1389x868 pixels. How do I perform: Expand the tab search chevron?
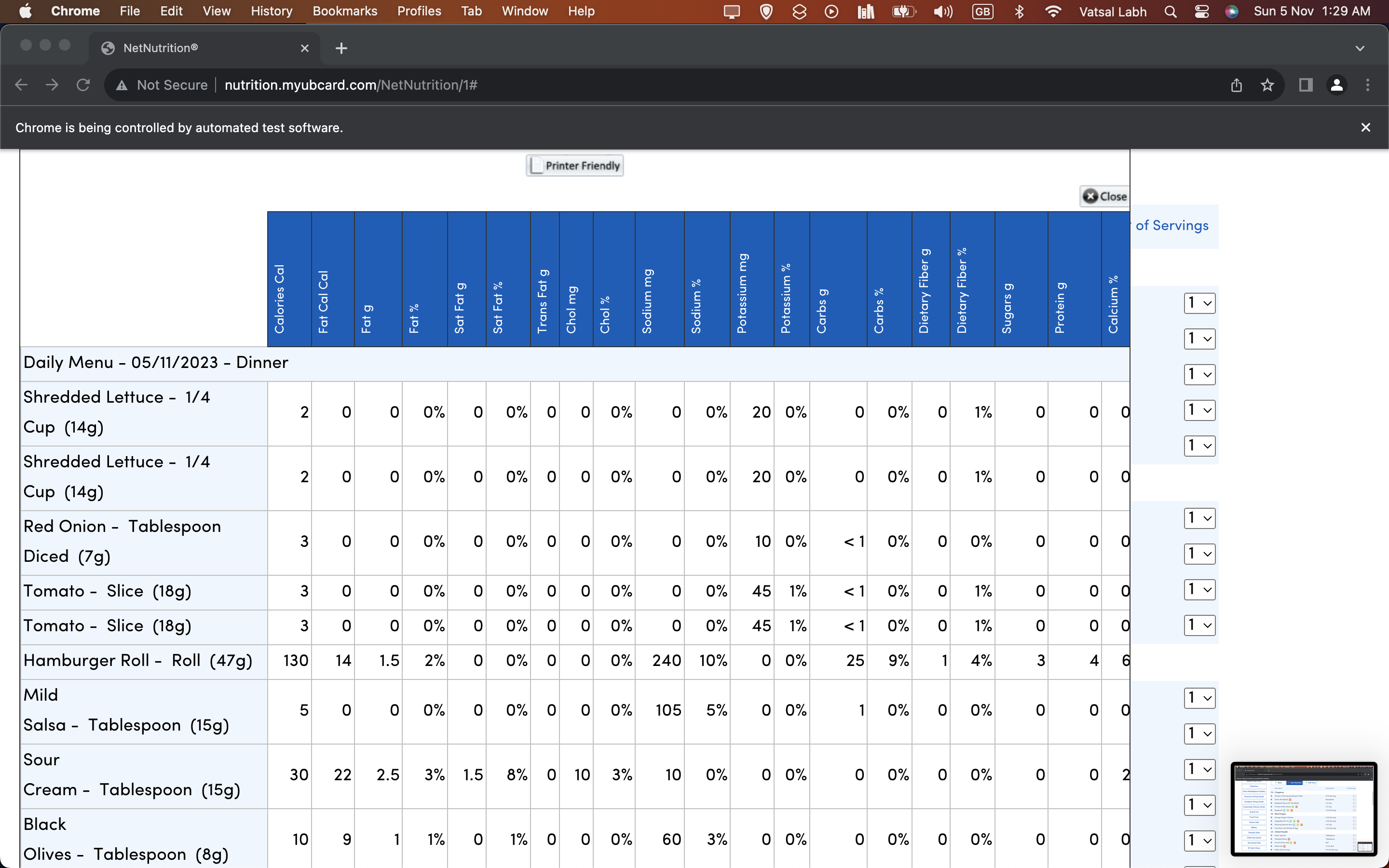[x=1360, y=48]
